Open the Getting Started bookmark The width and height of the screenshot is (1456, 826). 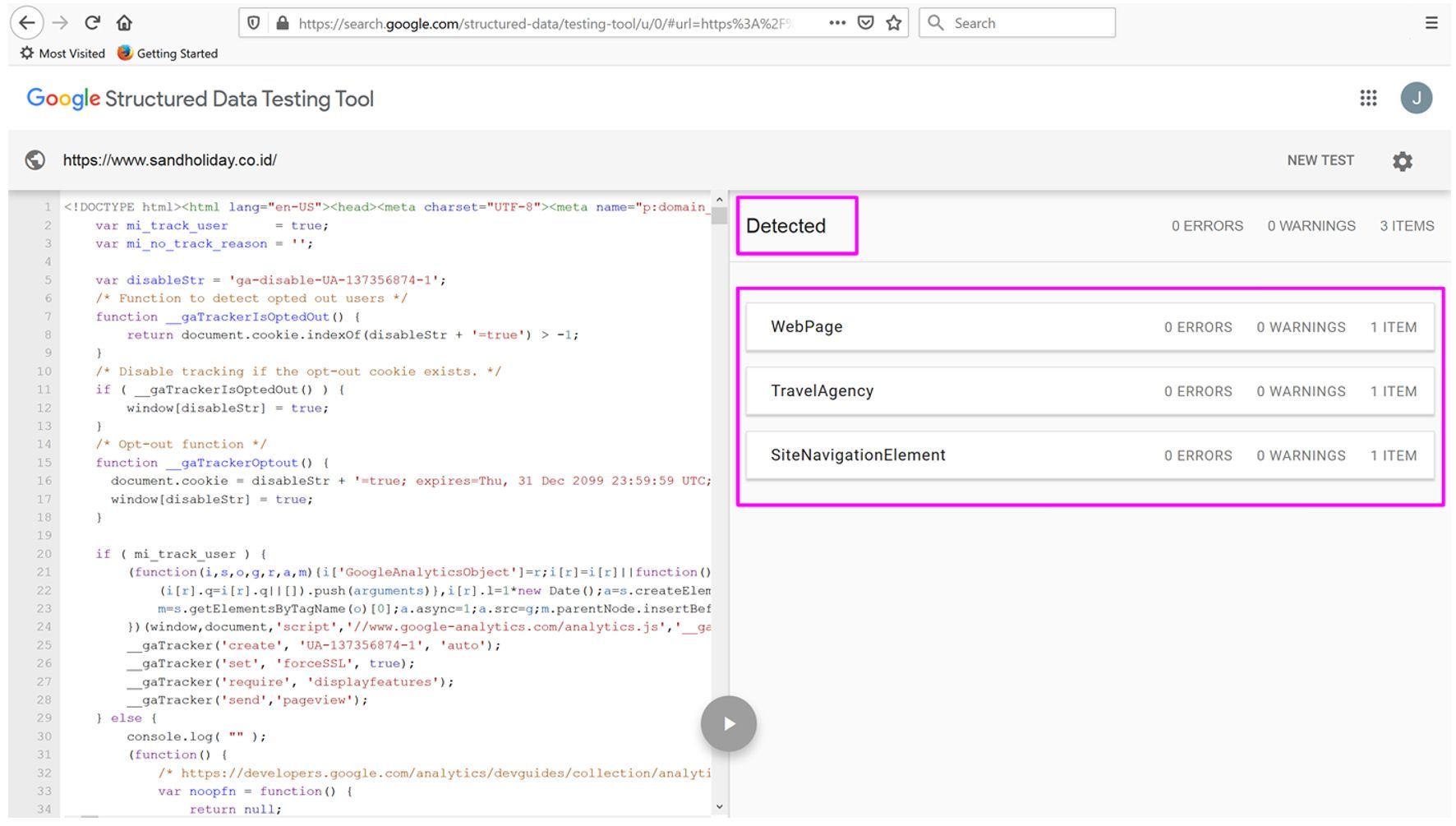[x=168, y=53]
